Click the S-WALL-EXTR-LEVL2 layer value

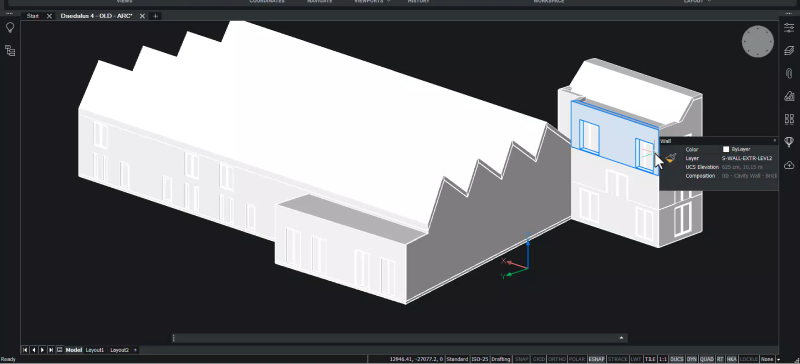(746, 158)
